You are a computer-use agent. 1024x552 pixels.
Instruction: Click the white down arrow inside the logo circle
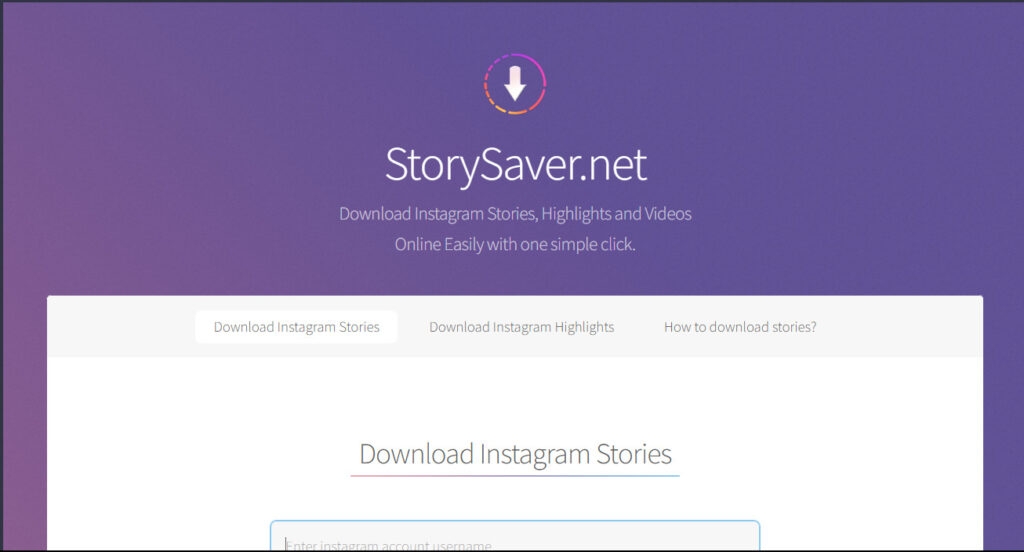pos(515,84)
